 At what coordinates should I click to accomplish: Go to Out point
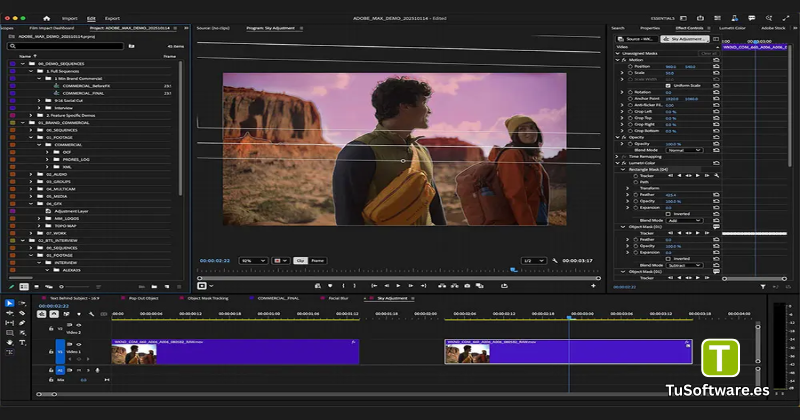pos(423,286)
